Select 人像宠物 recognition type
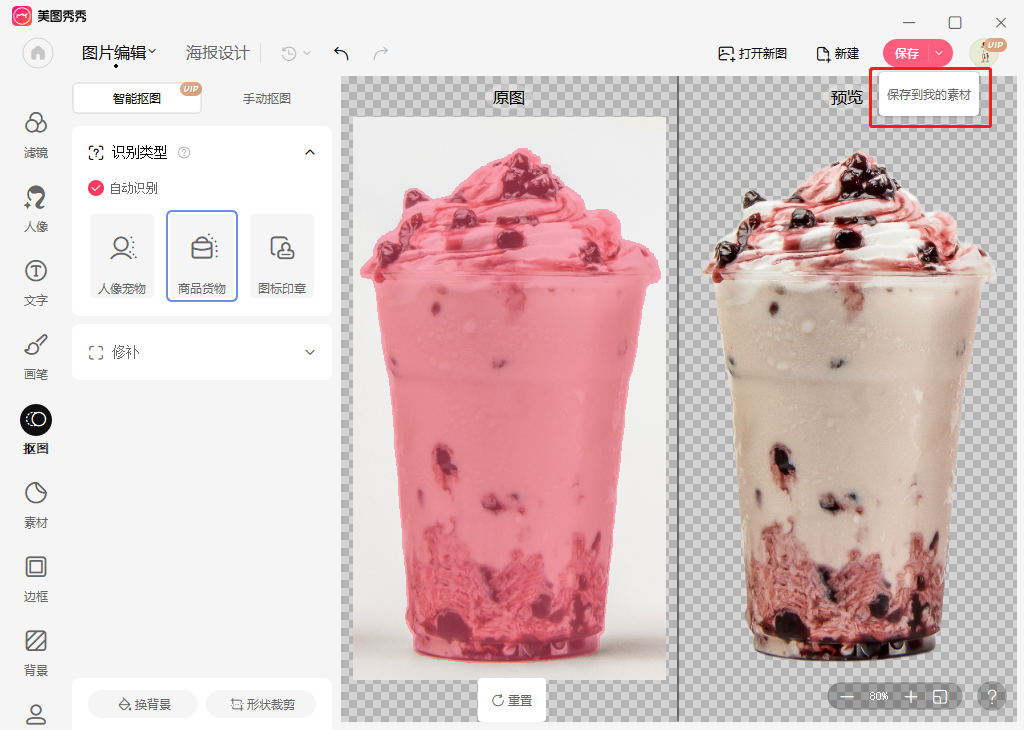The image size is (1024, 730). [122, 257]
